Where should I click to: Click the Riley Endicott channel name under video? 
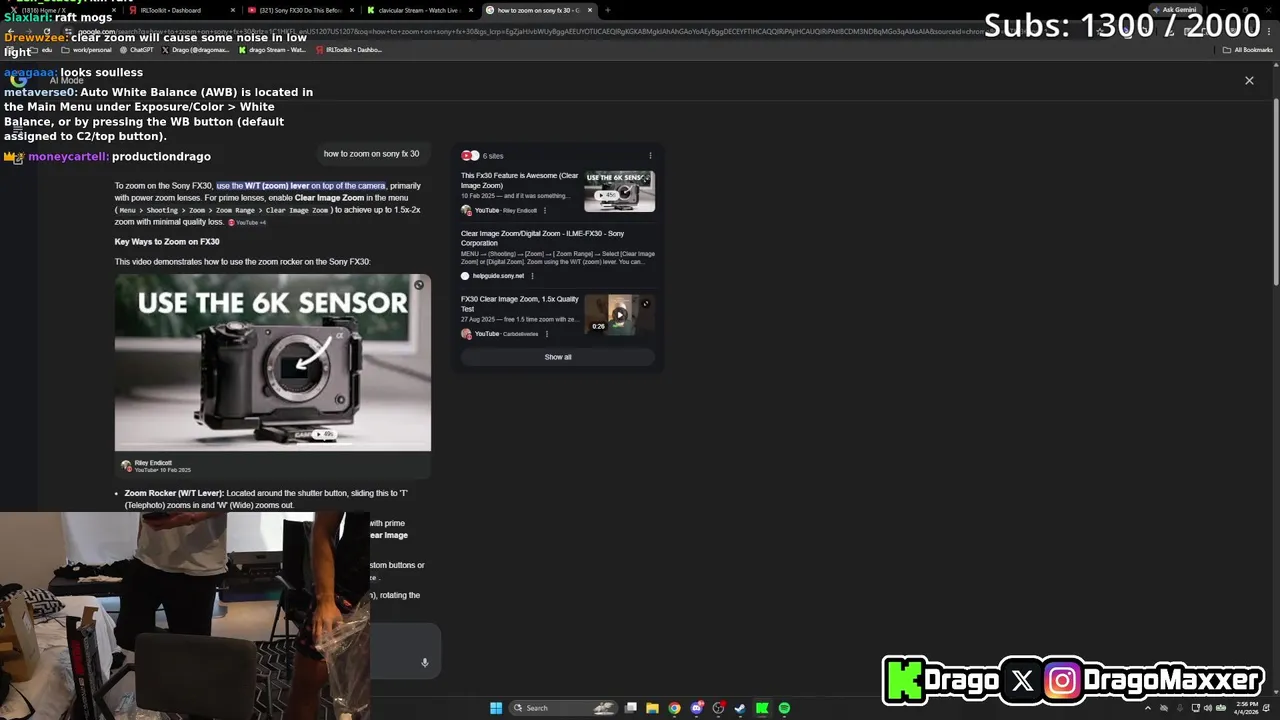click(x=153, y=463)
